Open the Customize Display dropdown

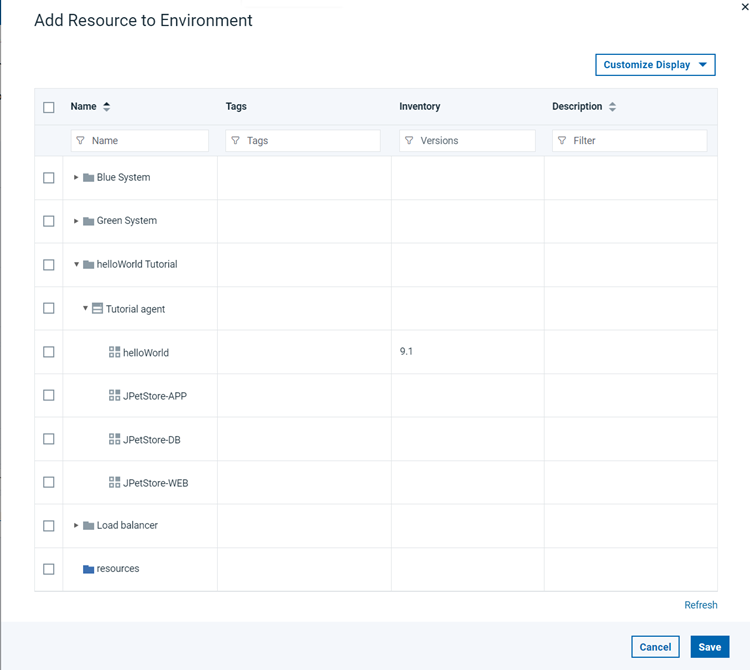coord(655,65)
